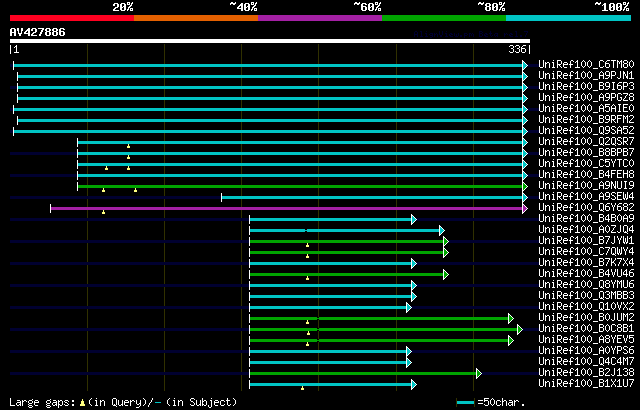Click the yellow gap marker under Q2QSR7 bar
The width and height of the screenshot is (640, 410).
[x=128, y=146]
